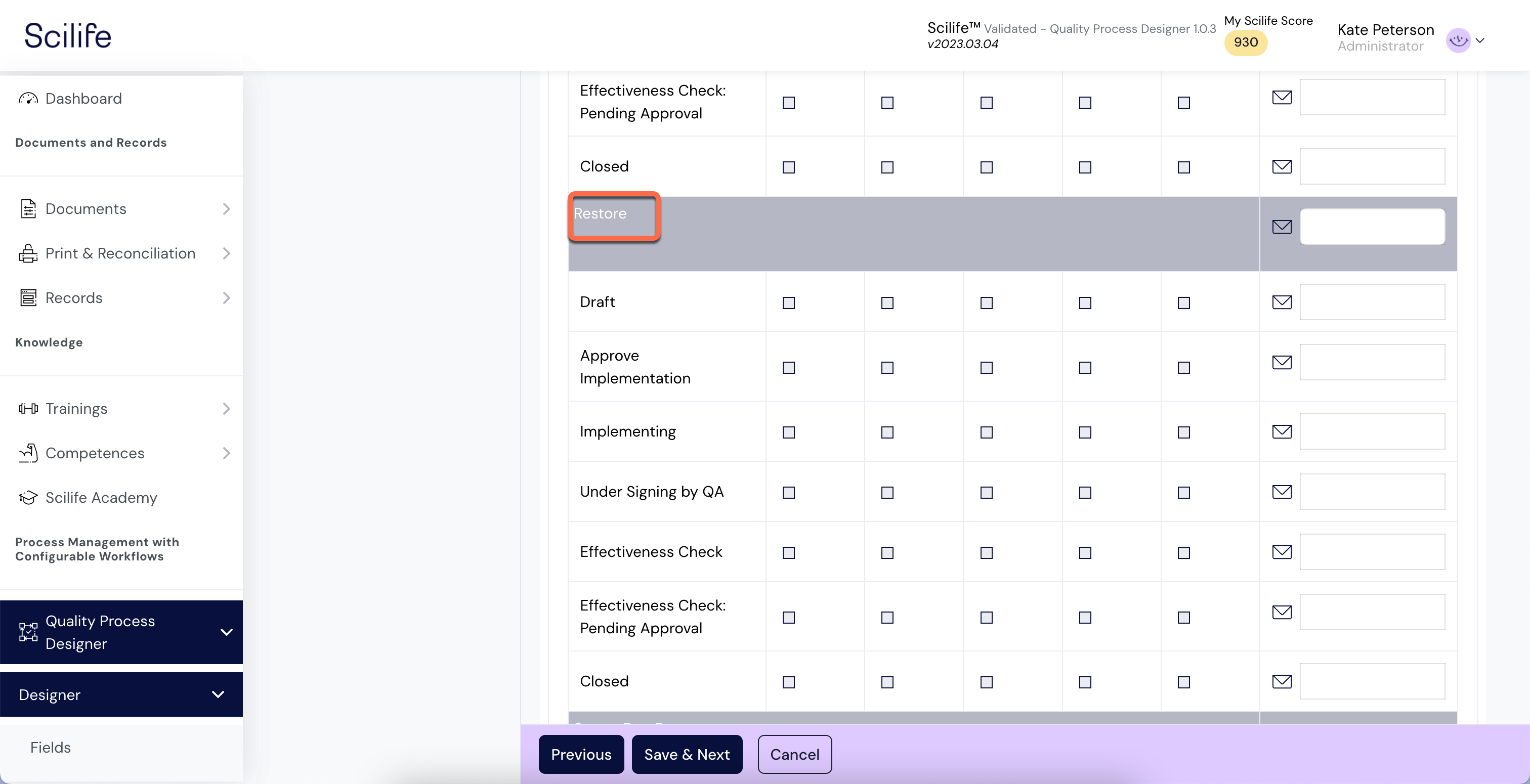Expand the Documents submenu chevron
Screen dimensions: 1530x784
coord(226,209)
